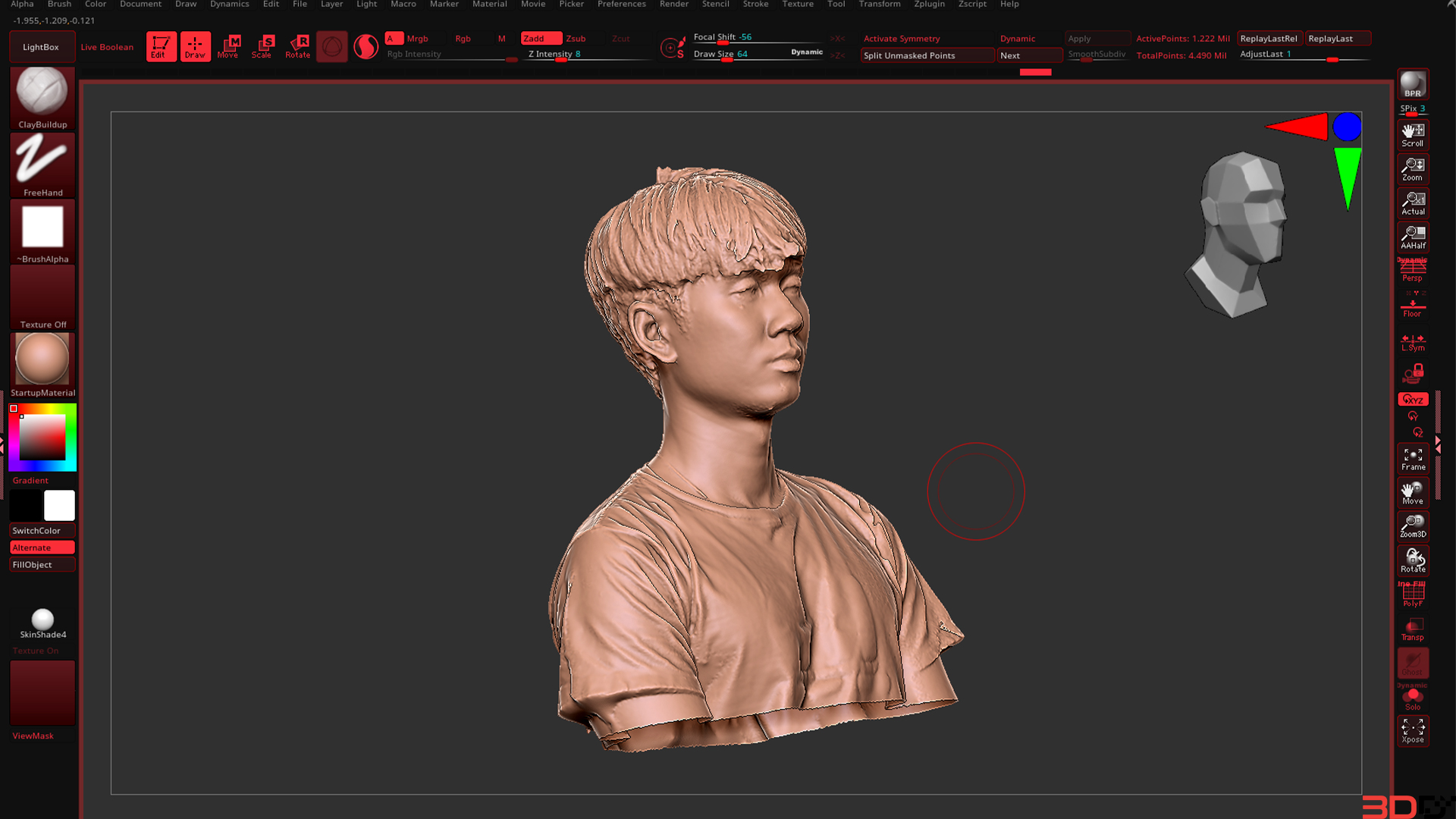Click the LightBox button

(x=41, y=47)
